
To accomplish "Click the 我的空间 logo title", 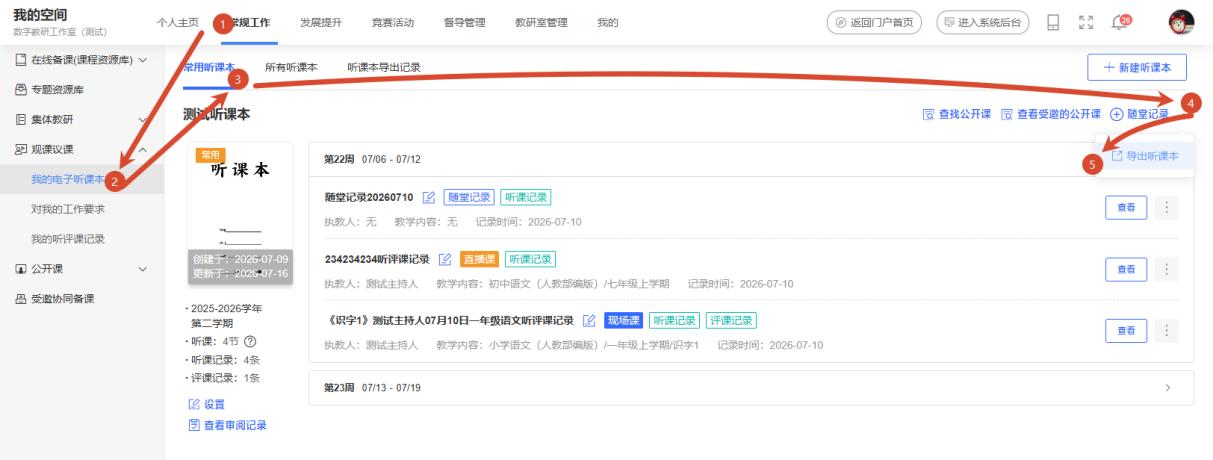I will click(x=40, y=15).
